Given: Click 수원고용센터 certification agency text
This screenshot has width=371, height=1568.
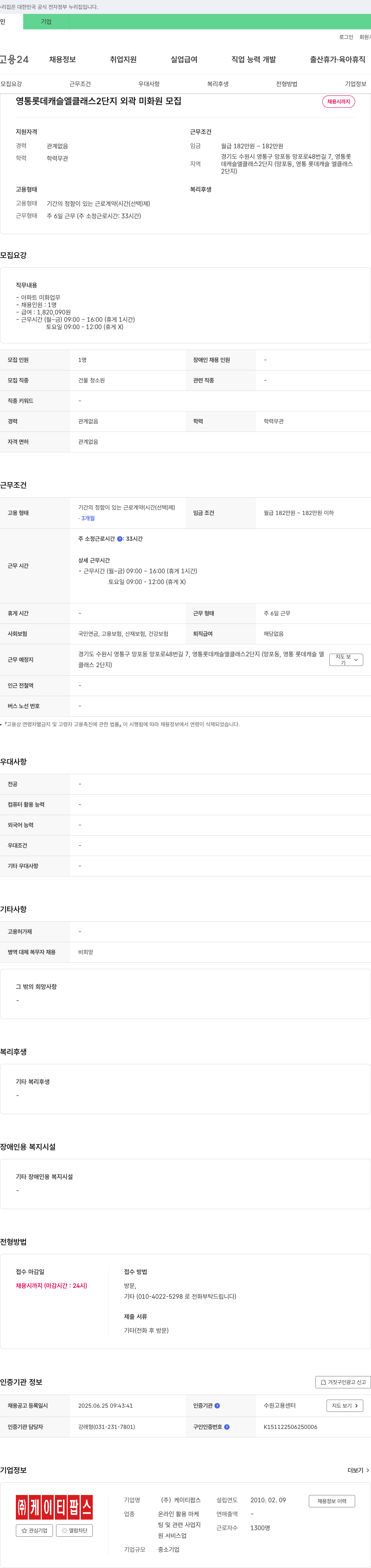Looking at the screenshot, I should pyautogui.click(x=280, y=1405).
